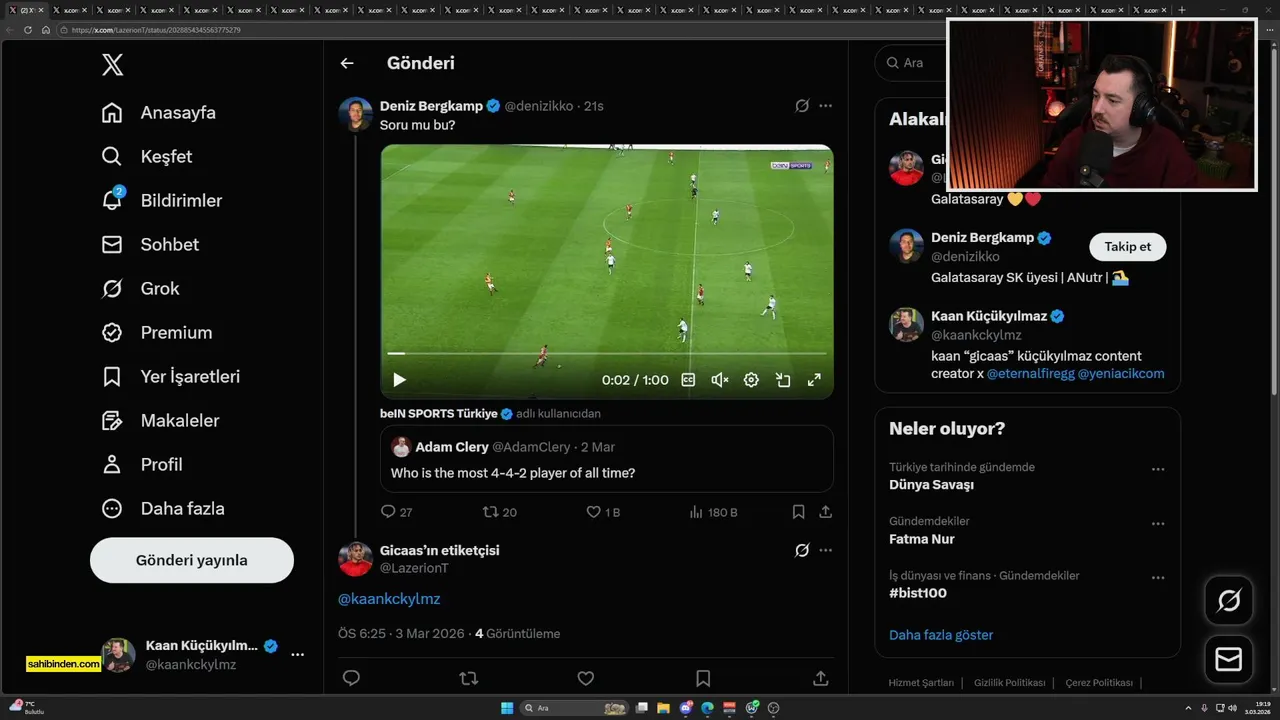This screenshot has height=720, width=1280.
Task: Click Grok icon on Gicaas'ın etiketçisi post
Action: tap(802, 550)
